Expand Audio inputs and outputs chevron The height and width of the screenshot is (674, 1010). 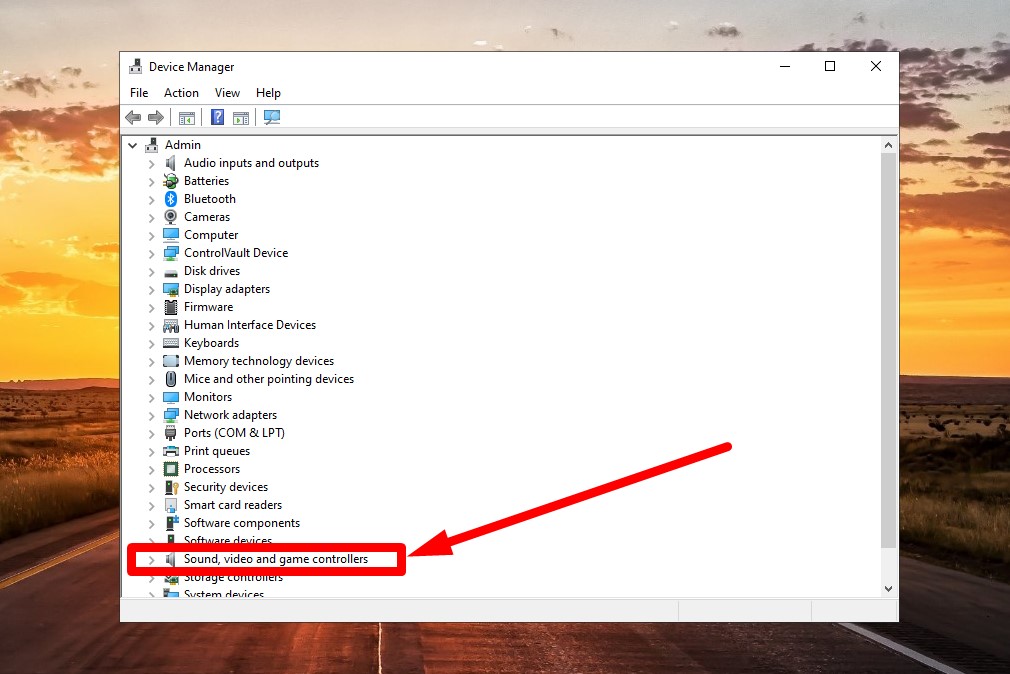pyautogui.click(x=151, y=164)
